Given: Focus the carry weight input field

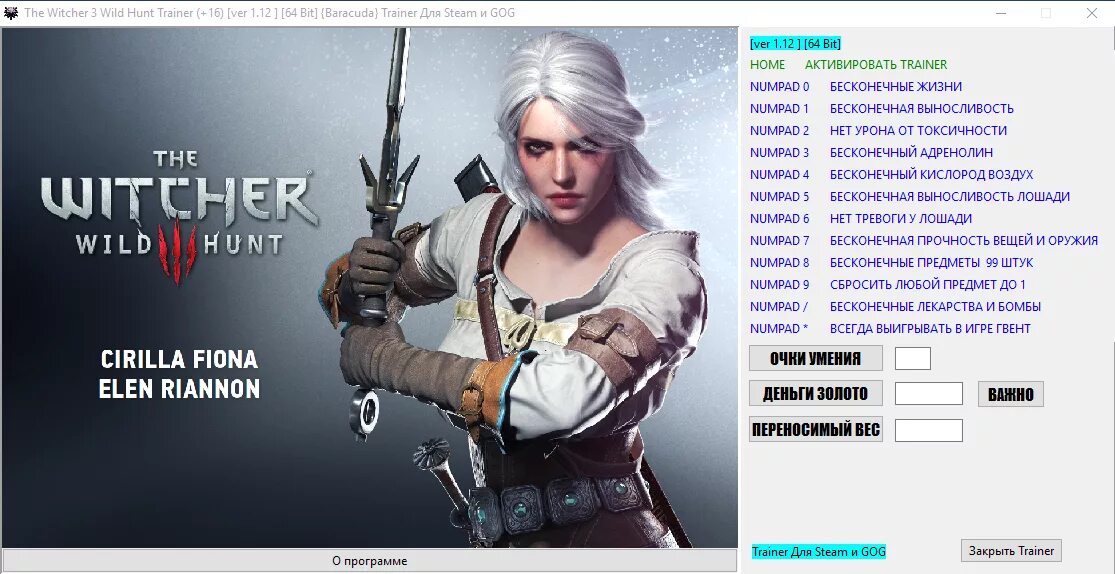Looking at the screenshot, I should click(x=929, y=430).
